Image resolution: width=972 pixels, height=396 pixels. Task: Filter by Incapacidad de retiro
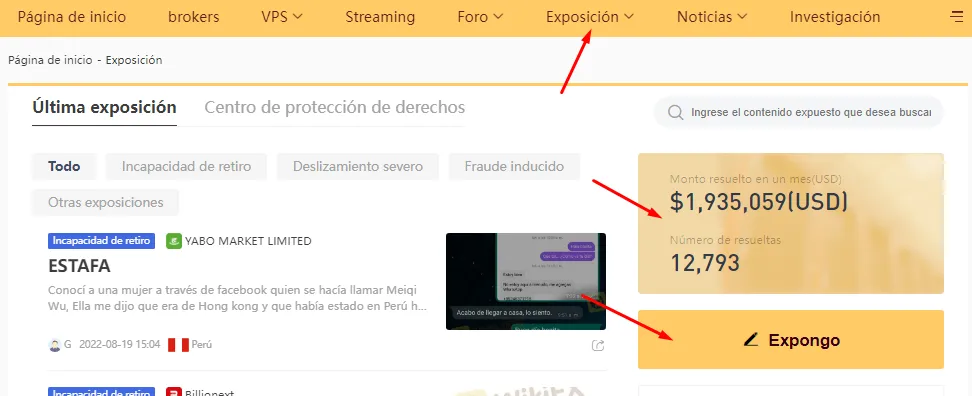[x=187, y=167]
